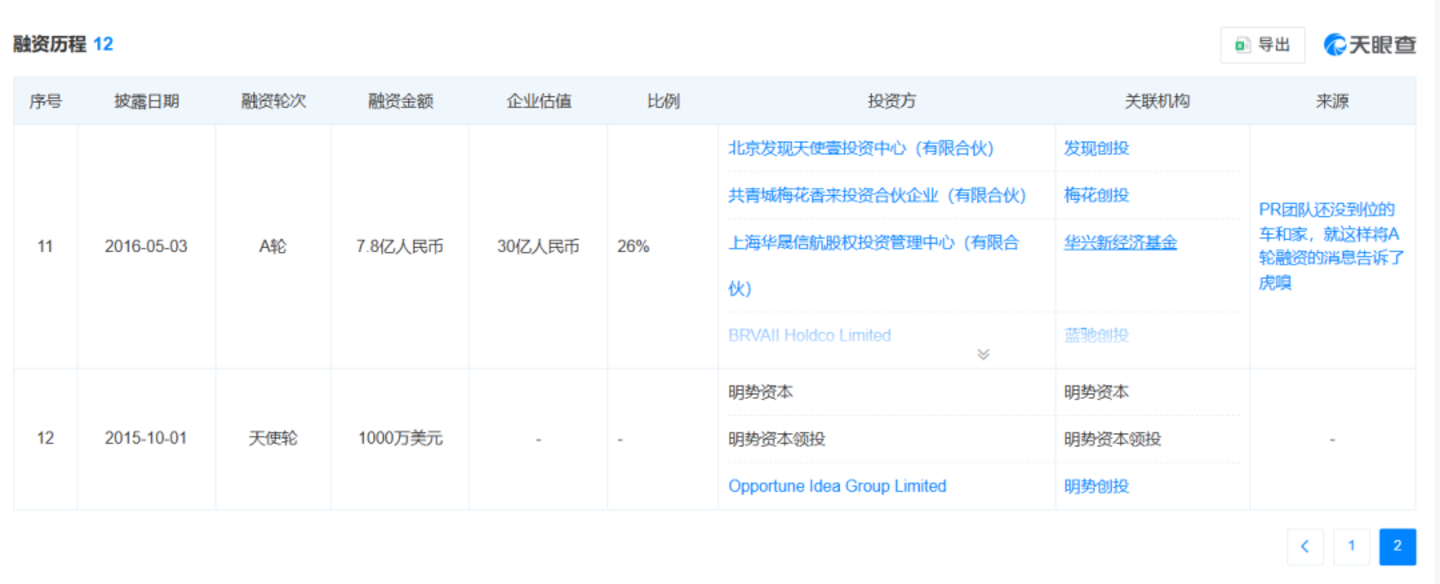Select page 2 button
Screen dimensions: 1440x584
coord(1398,546)
